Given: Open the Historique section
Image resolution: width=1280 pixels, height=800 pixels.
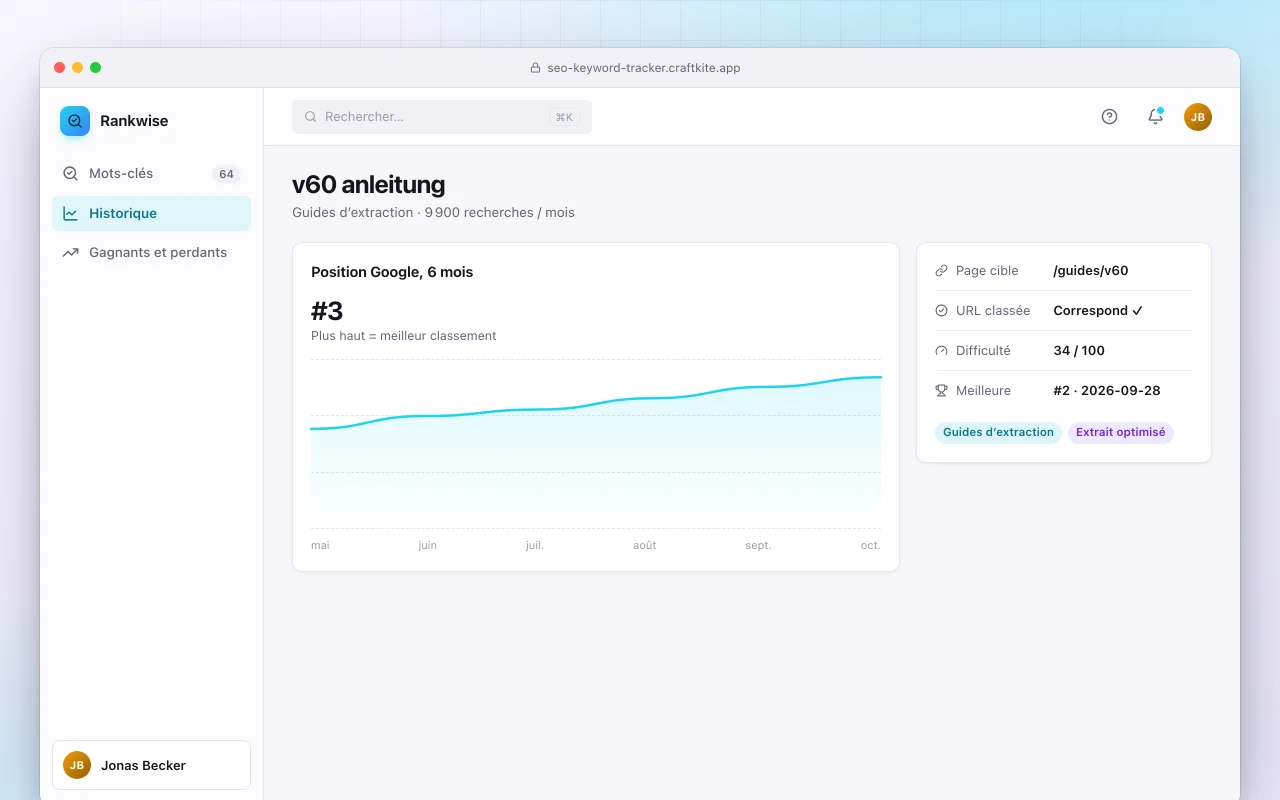Looking at the screenshot, I should pyautogui.click(x=151, y=213).
